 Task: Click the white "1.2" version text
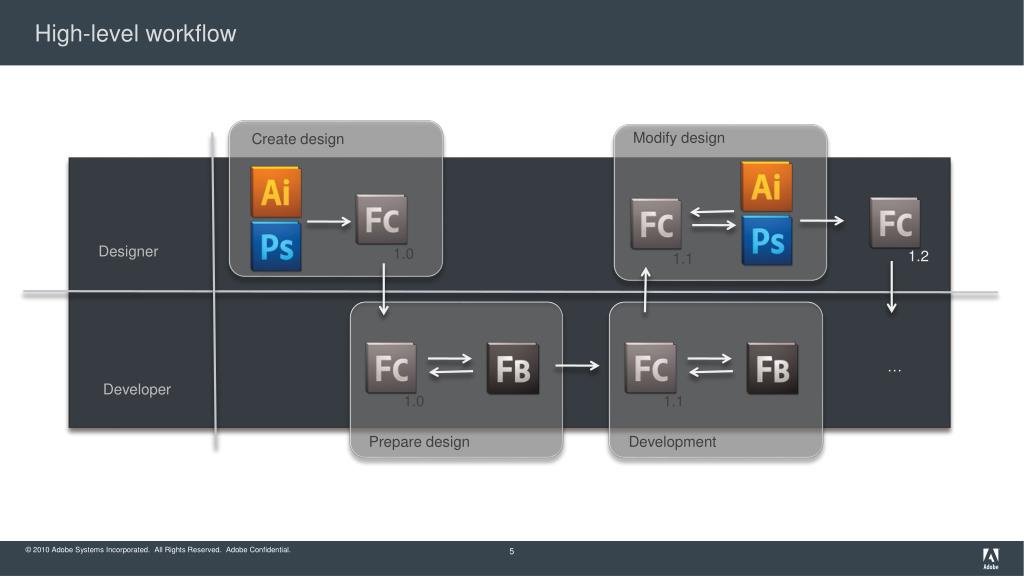pyautogui.click(x=918, y=257)
